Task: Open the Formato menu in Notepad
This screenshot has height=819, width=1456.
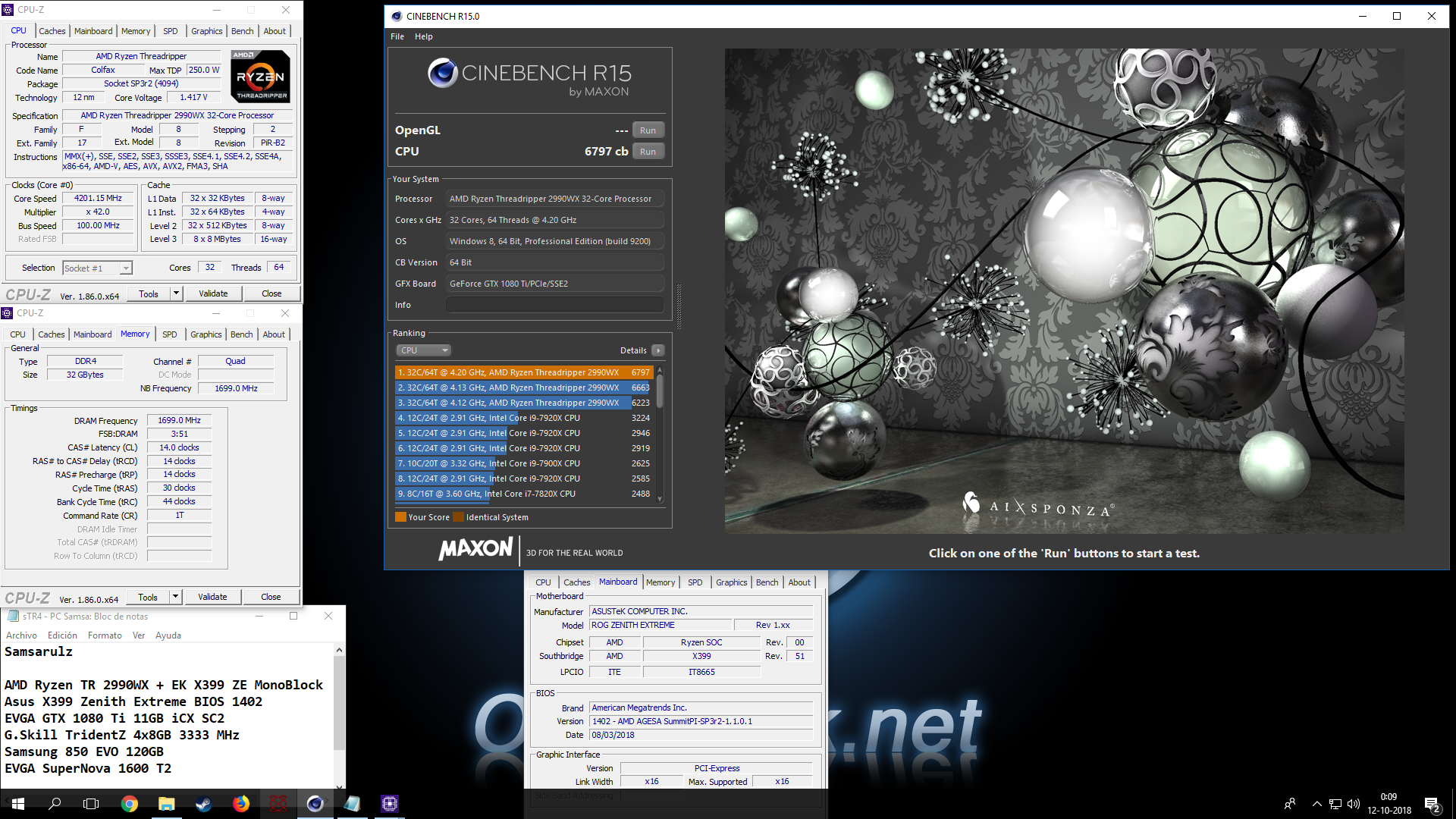Action: 105,635
